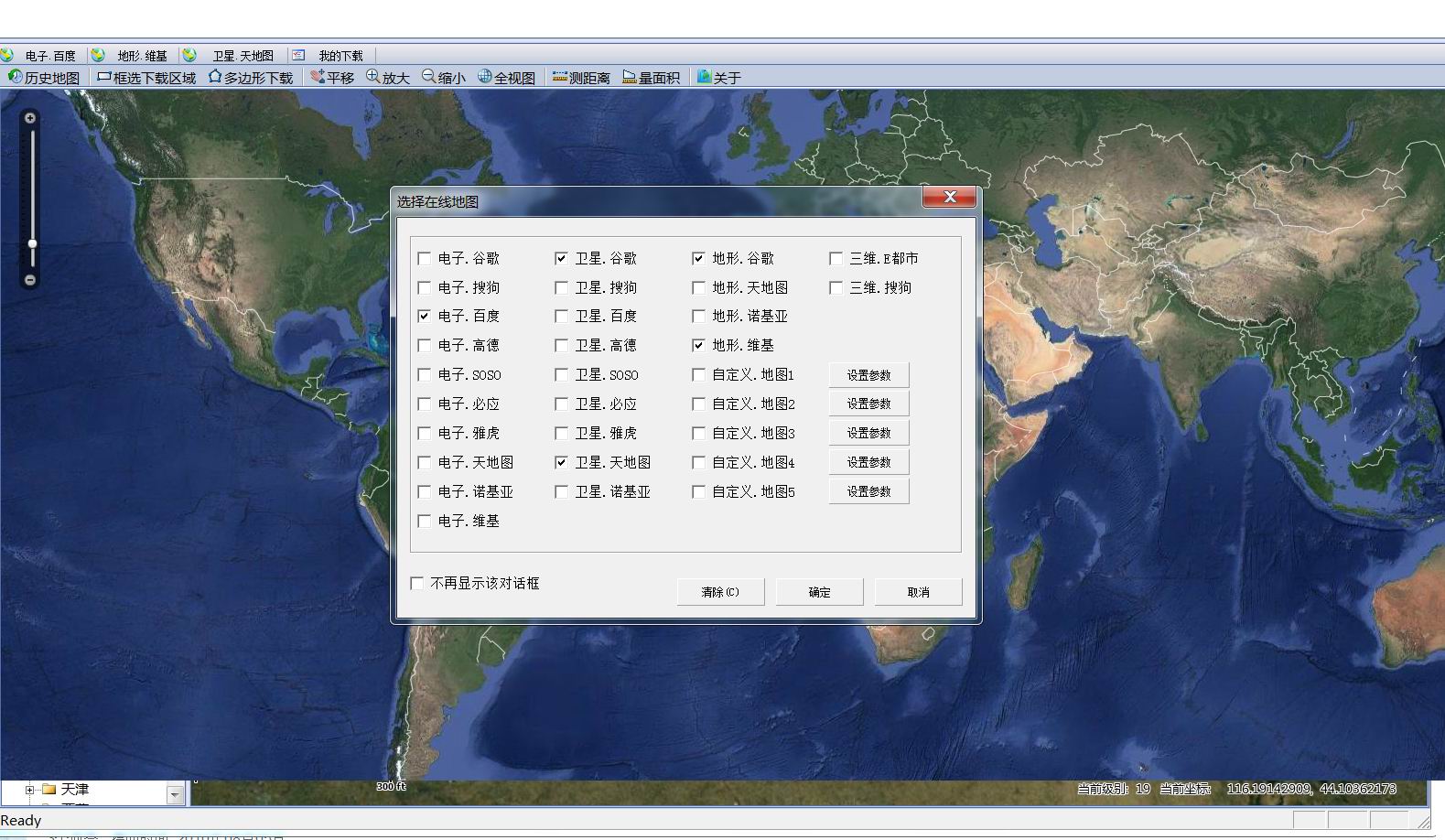Uncheck the 地形.维基 checkbox
The height and width of the screenshot is (840, 1445).
pyautogui.click(x=698, y=345)
